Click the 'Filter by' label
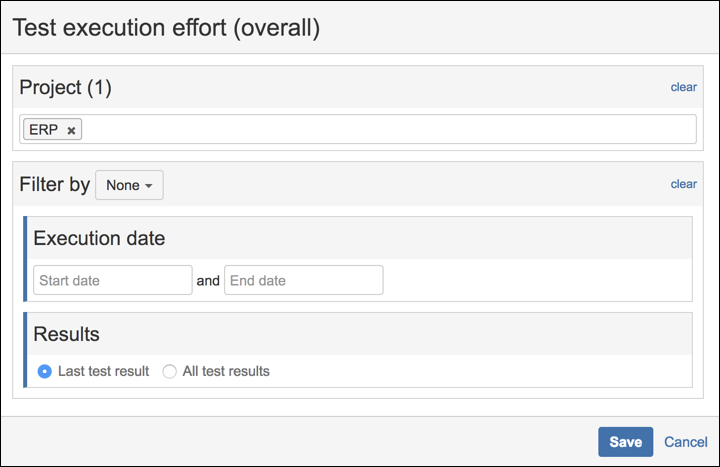This screenshot has width=720, height=467. click(55, 185)
